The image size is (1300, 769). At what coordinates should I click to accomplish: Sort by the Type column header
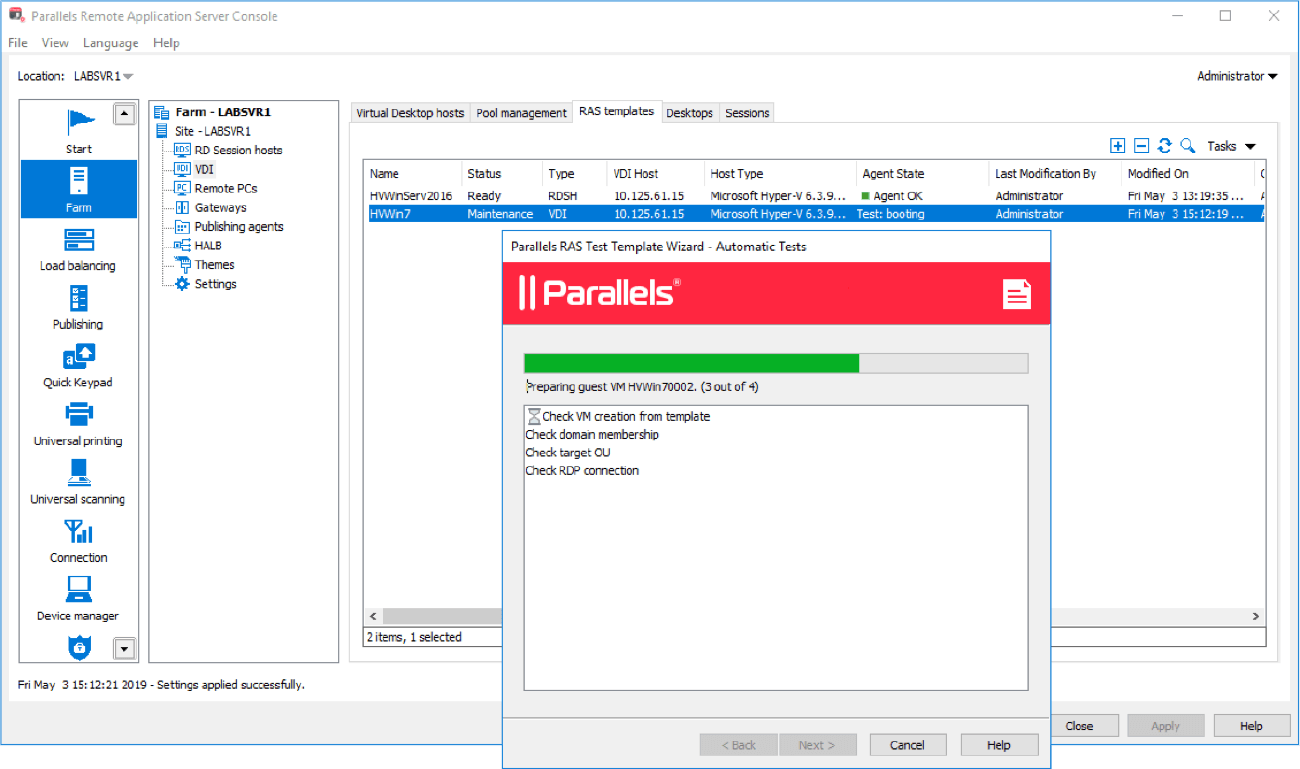tap(575, 174)
